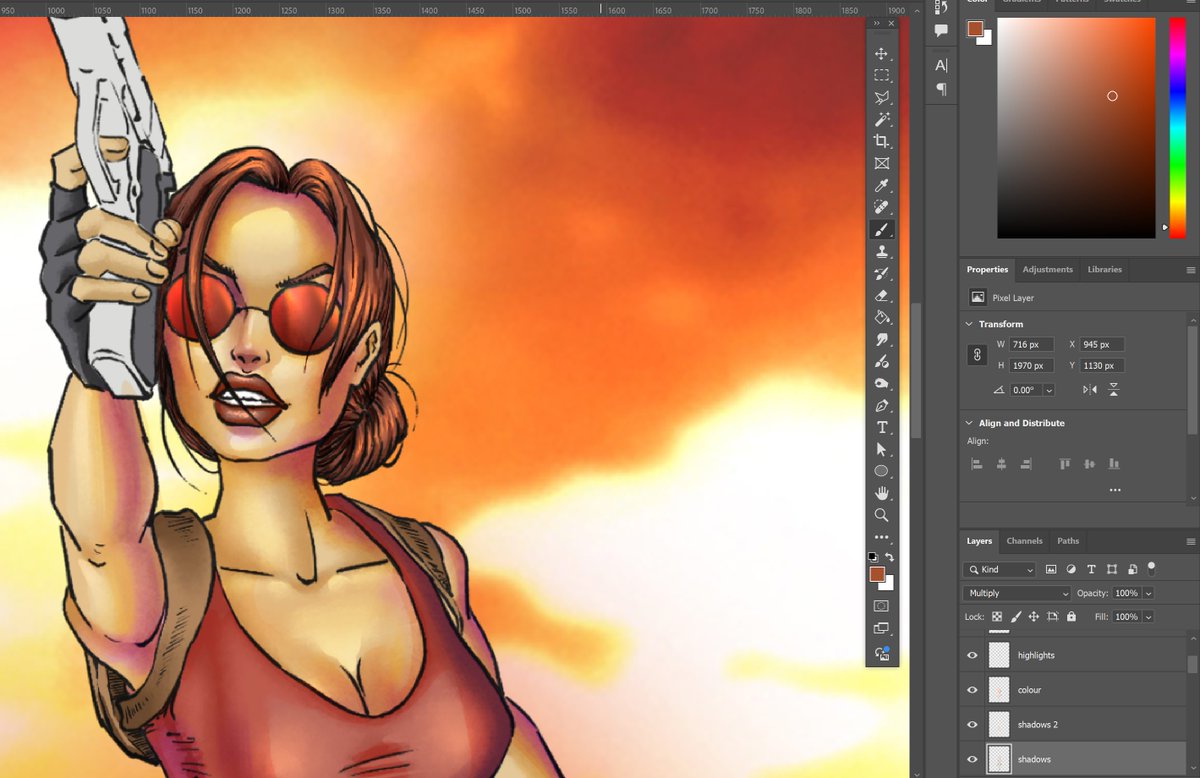The width and height of the screenshot is (1200, 778).
Task: Select the Type tool
Action: pos(881,428)
